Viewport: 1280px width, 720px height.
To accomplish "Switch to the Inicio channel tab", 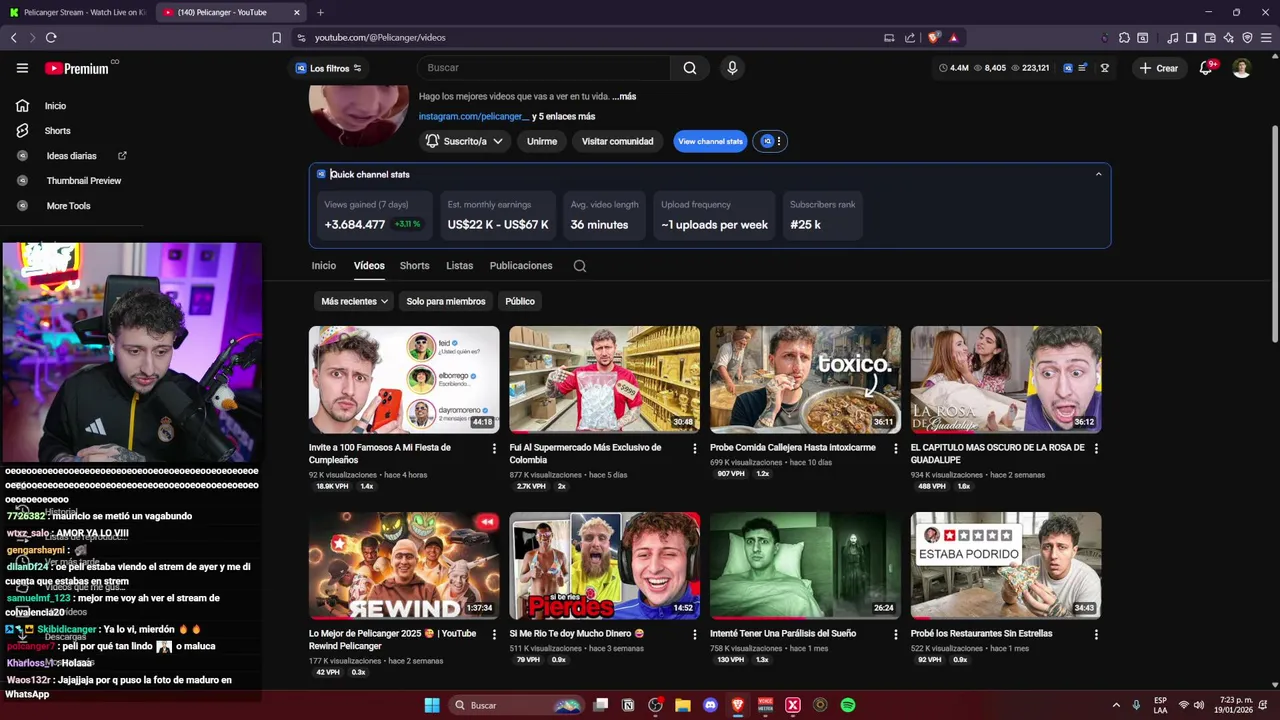I will [323, 266].
